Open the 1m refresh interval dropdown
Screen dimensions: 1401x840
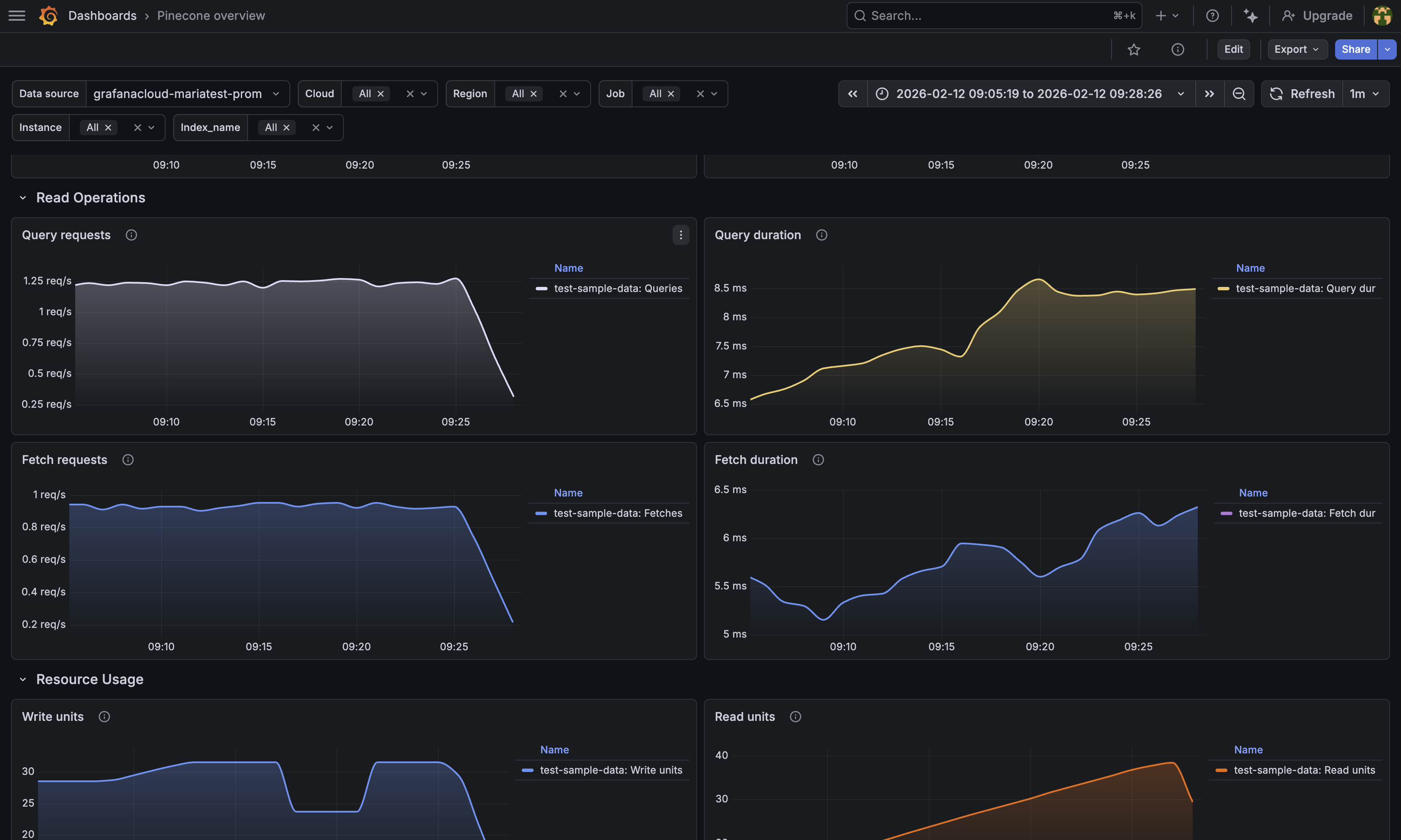(x=1364, y=94)
